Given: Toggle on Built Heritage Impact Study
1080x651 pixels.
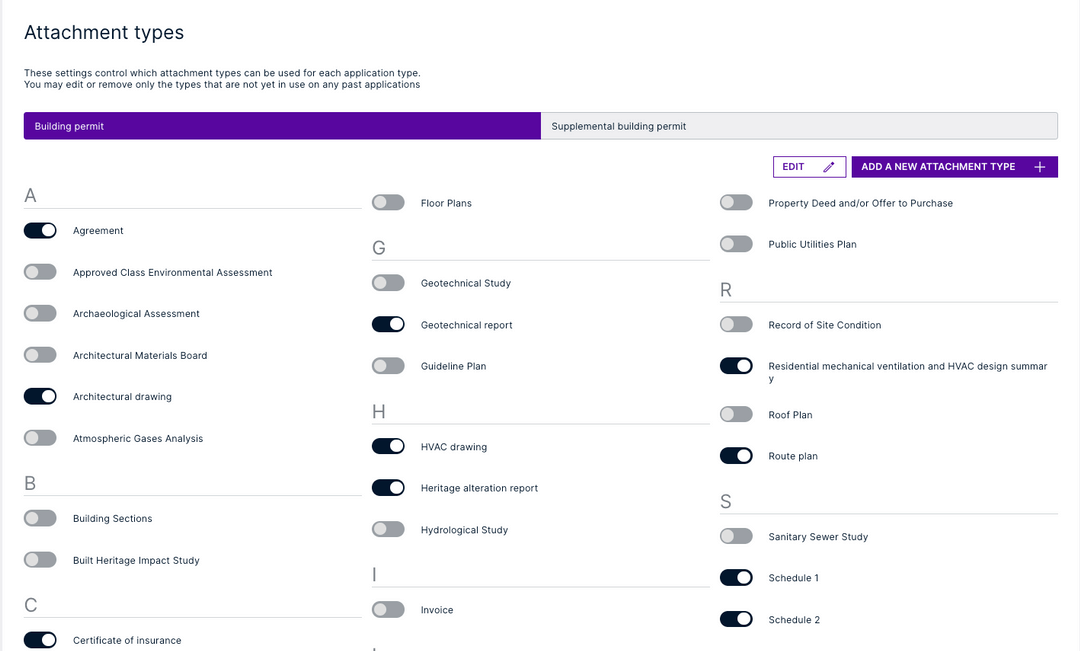Looking at the screenshot, I should pos(40,559).
